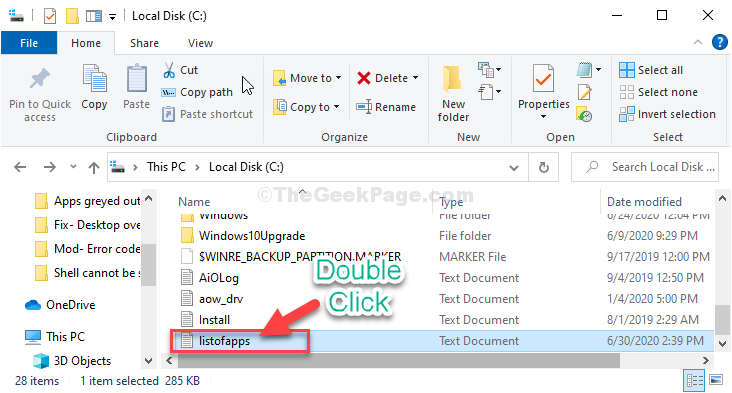Screen dimensions: 732x393
Task: Create a New folder
Action: 453,93
